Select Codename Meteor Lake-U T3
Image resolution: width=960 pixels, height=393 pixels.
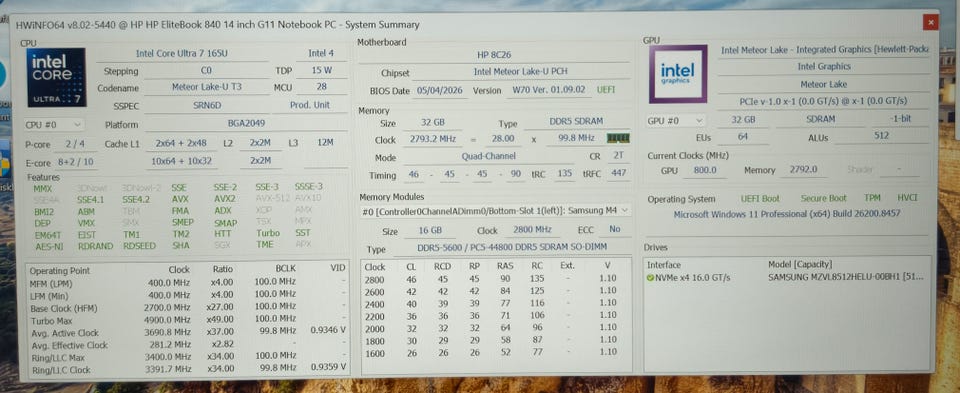click(x=206, y=87)
